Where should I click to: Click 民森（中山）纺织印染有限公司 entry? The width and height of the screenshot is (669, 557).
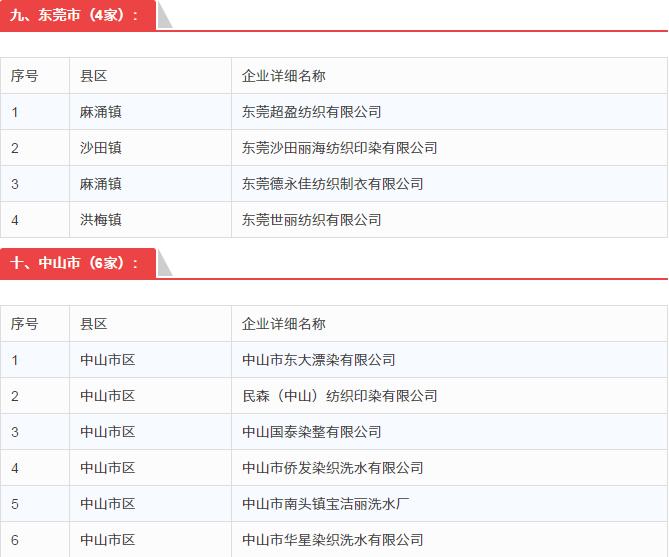pos(339,396)
